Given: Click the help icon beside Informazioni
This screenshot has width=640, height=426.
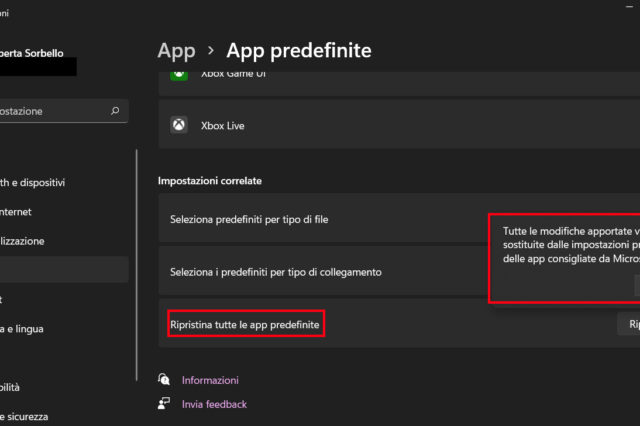Looking at the screenshot, I should coord(164,380).
